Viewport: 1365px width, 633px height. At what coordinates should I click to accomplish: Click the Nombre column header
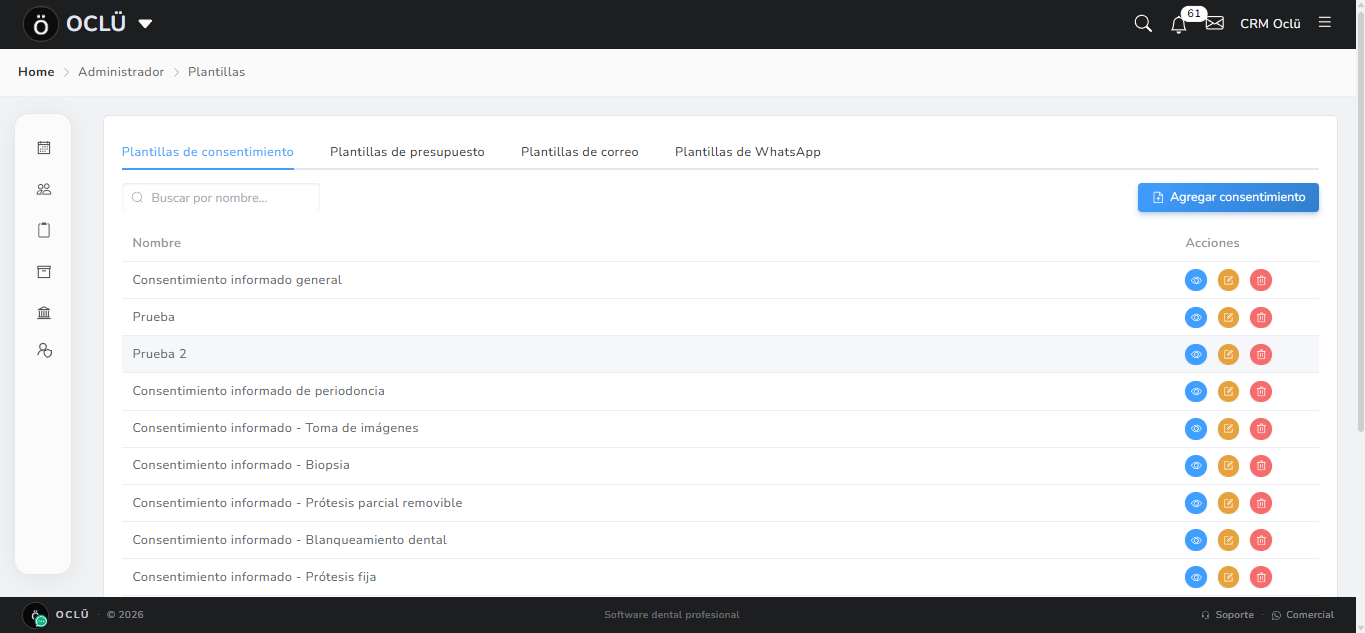157,243
